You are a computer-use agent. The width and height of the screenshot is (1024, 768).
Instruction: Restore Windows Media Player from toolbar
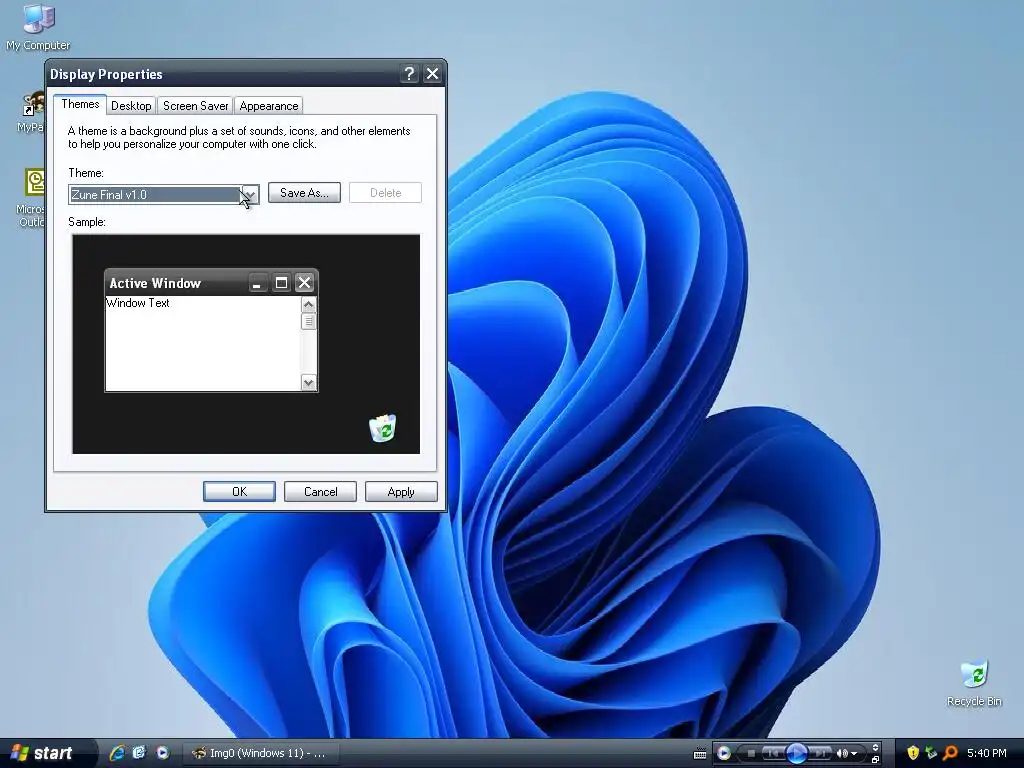[875, 760]
